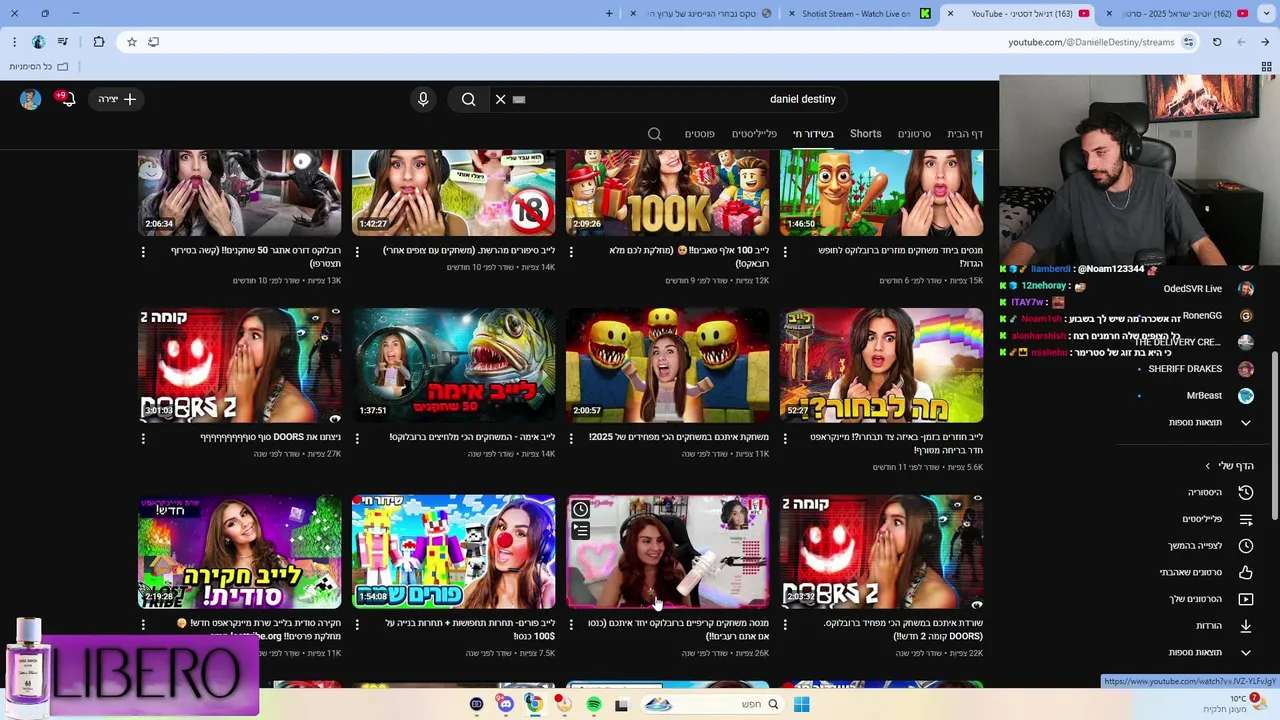Open the Windows Start menu
This screenshot has width=1280, height=720.
pyautogui.click(x=801, y=704)
